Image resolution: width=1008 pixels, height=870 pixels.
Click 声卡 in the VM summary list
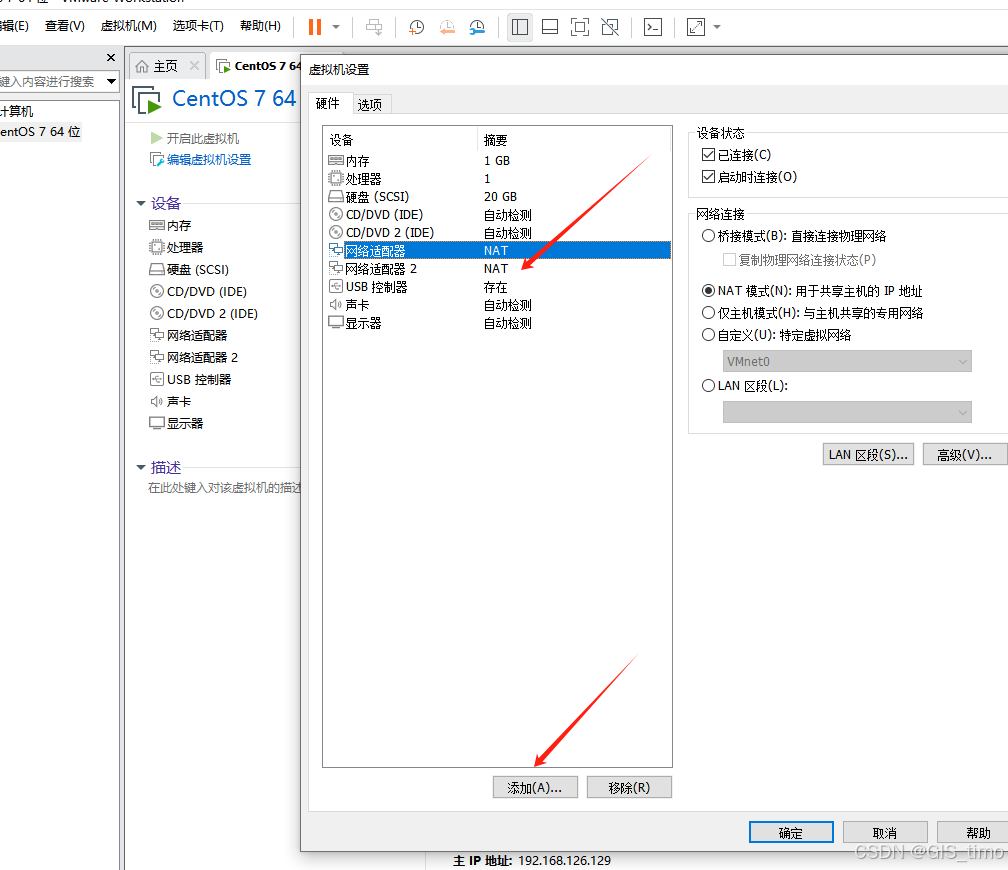[x=170, y=401]
